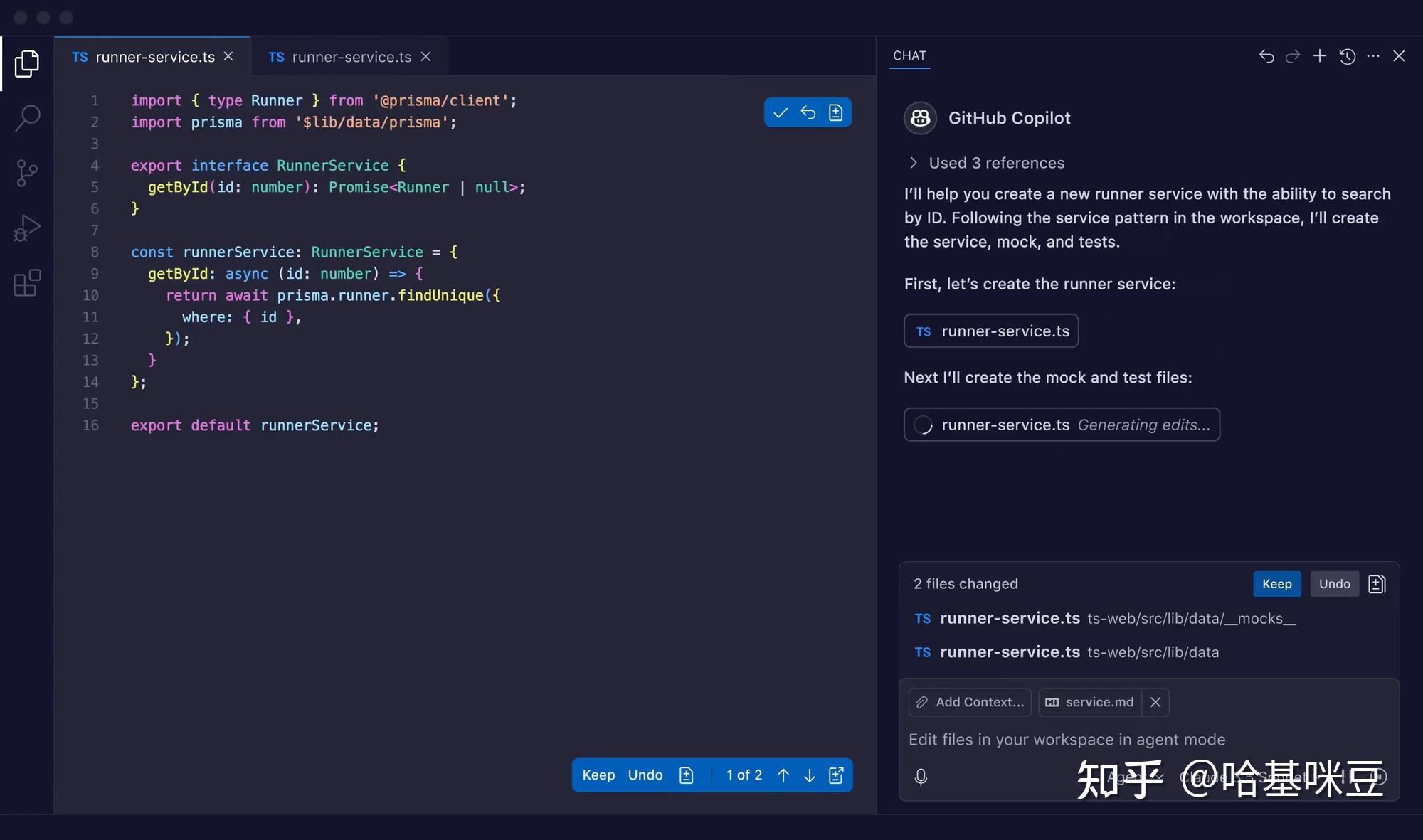Open the Search view in activity bar
Screen dimensions: 1423x840
tap(27, 118)
